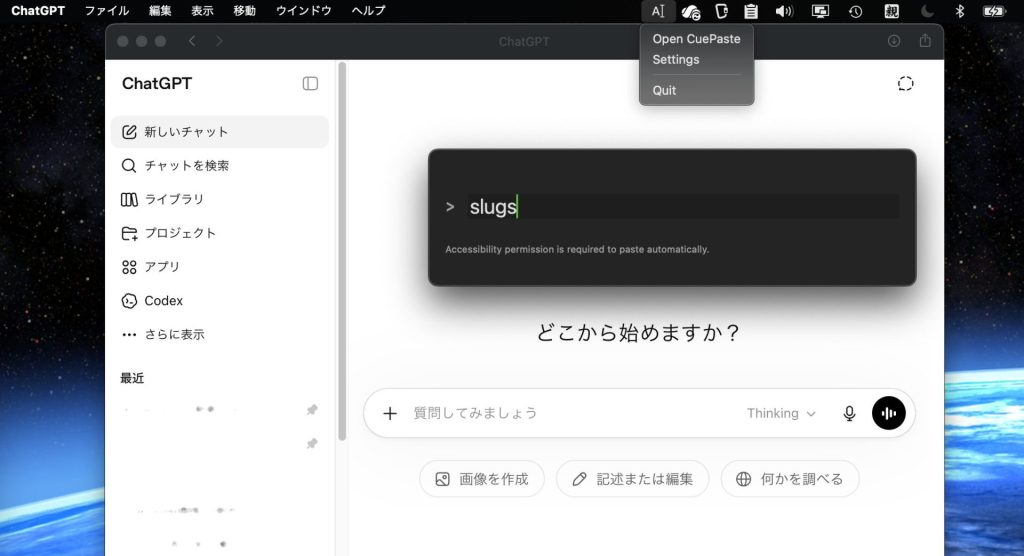
Task: Click the magnifier search icon in sidebar
Action: coord(129,165)
